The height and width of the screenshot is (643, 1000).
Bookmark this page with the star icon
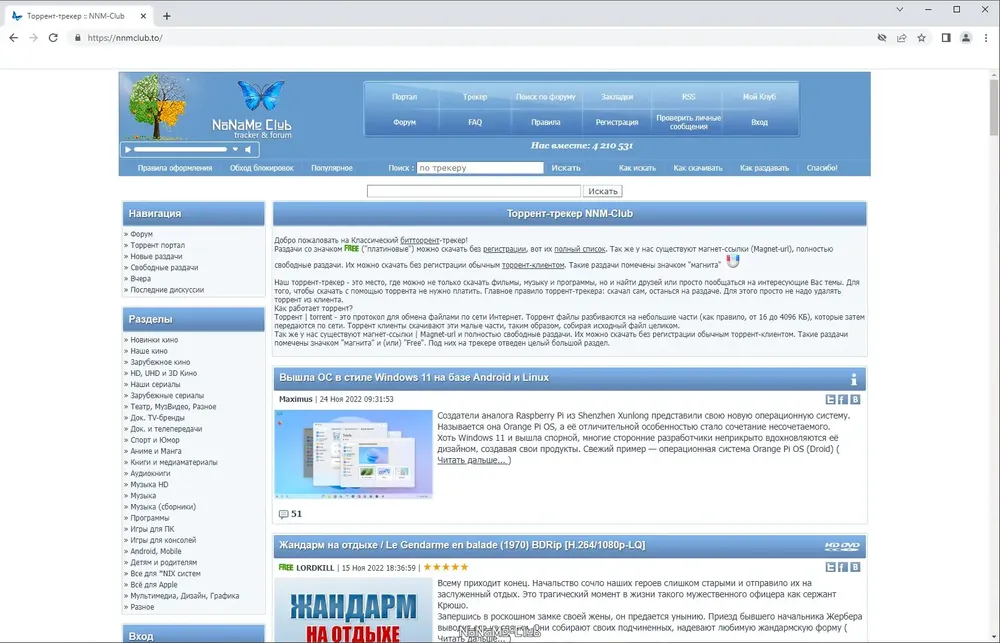pos(922,38)
